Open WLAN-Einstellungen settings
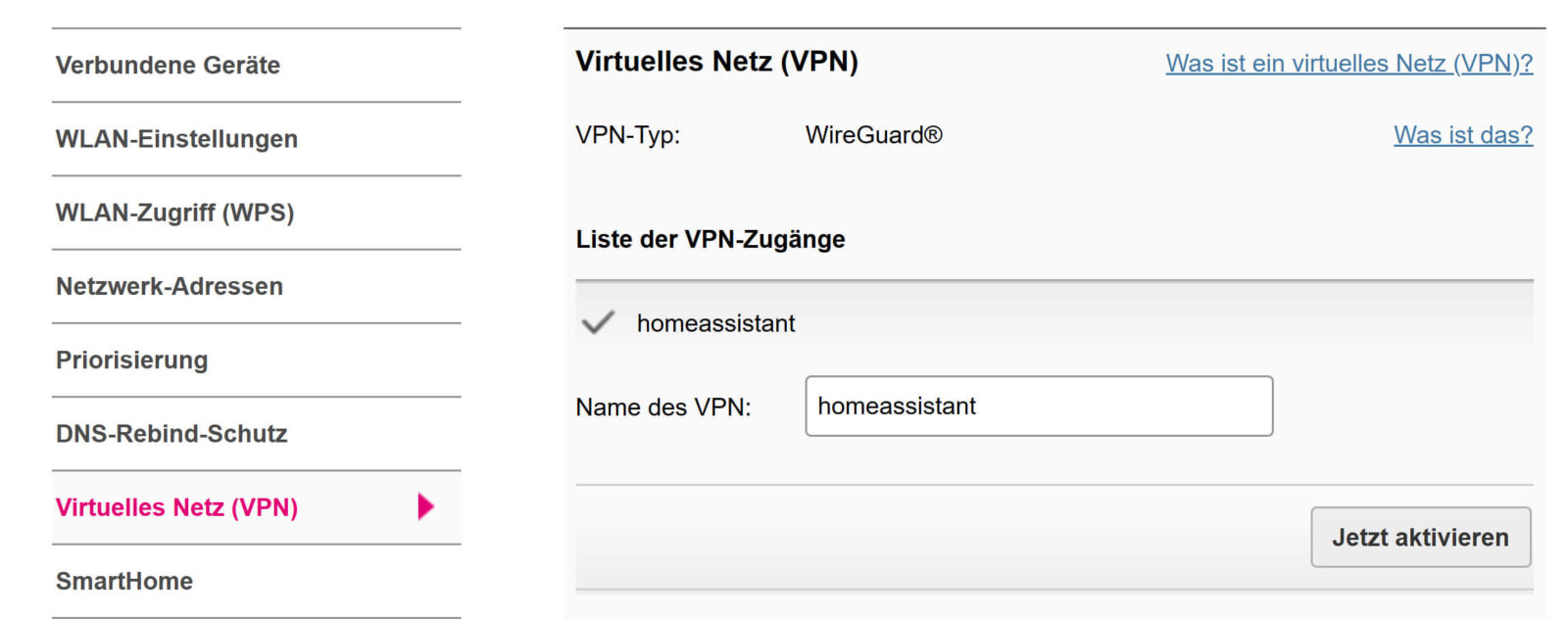The width and height of the screenshot is (1568, 619). (x=176, y=139)
